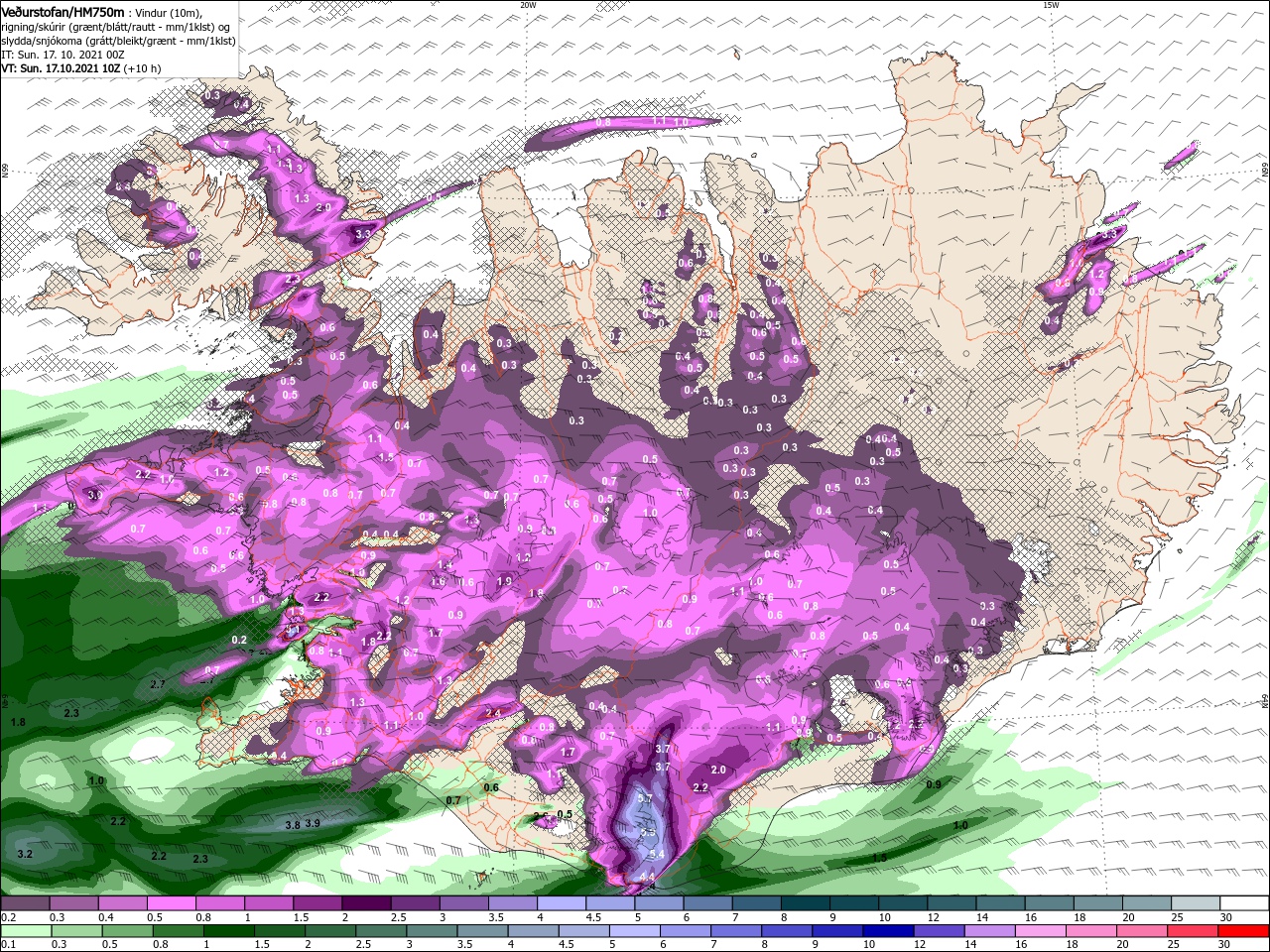The height and width of the screenshot is (952, 1270).
Task: Click the 'IT: Sun. 17. 10. 2021 00Z' line
Action: 63,55
